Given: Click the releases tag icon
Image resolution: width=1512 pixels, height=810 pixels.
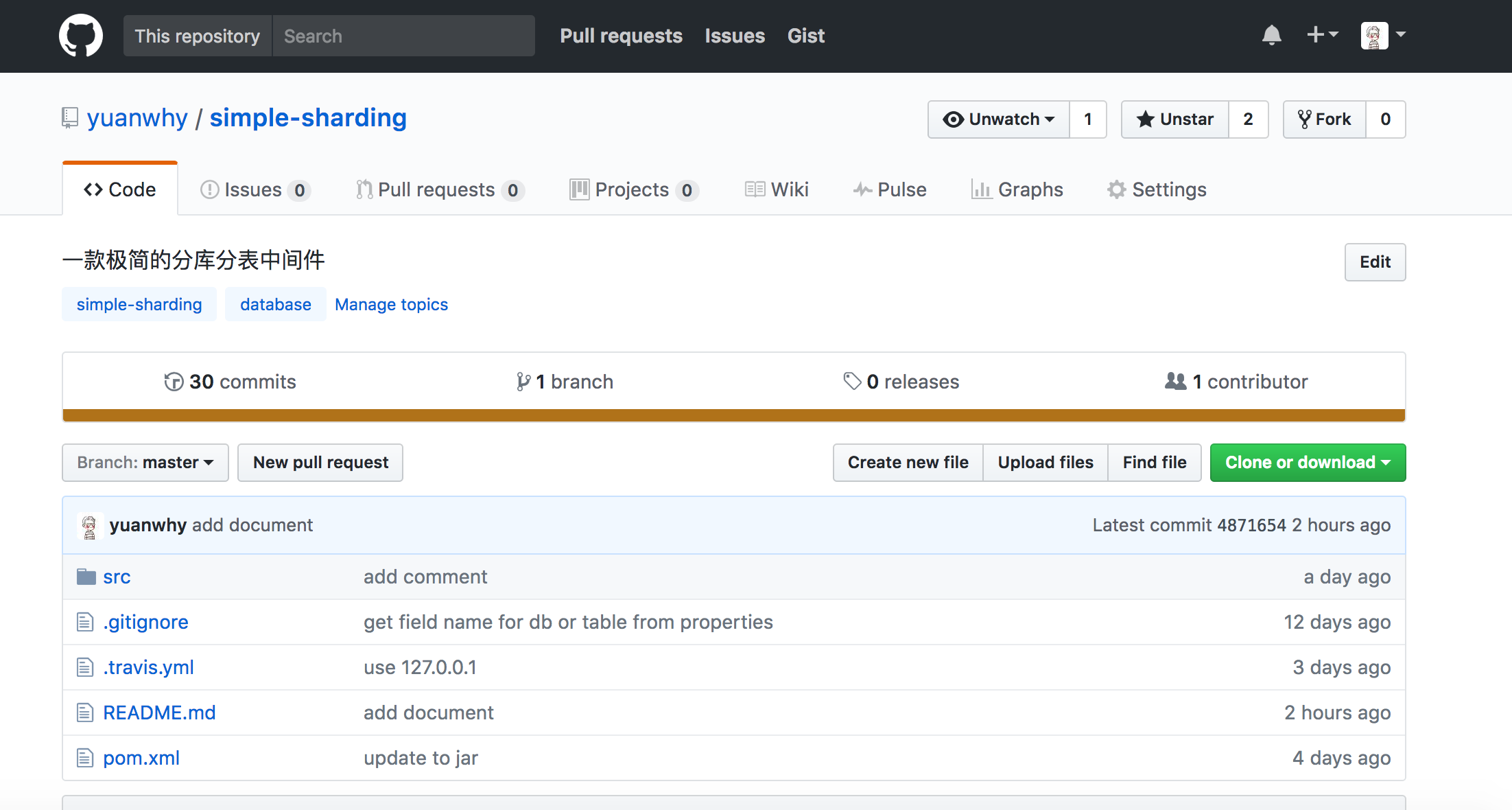Looking at the screenshot, I should [852, 382].
